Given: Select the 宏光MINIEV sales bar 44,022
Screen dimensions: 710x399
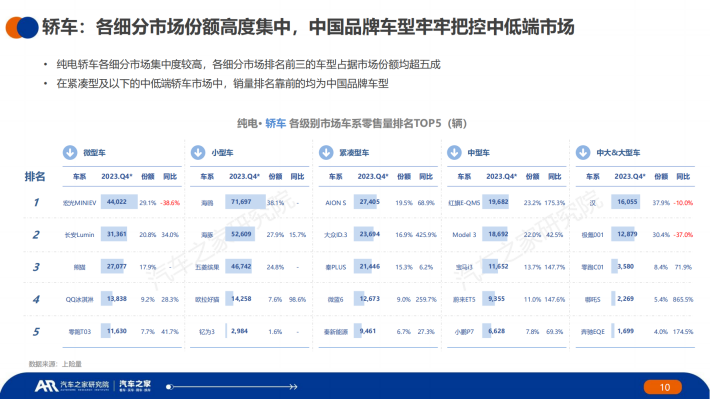Looking at the screenshot, I should pos(119,202).
